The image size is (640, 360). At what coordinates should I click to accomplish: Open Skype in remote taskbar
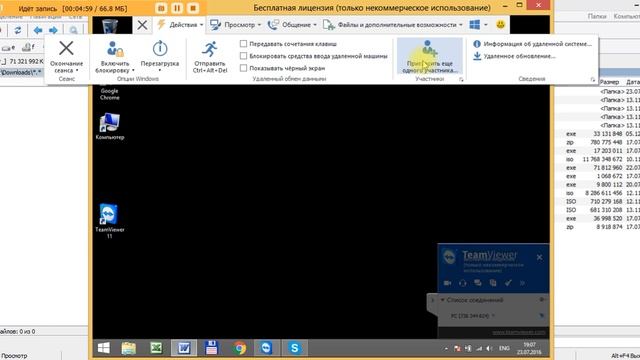coord(294,348)
